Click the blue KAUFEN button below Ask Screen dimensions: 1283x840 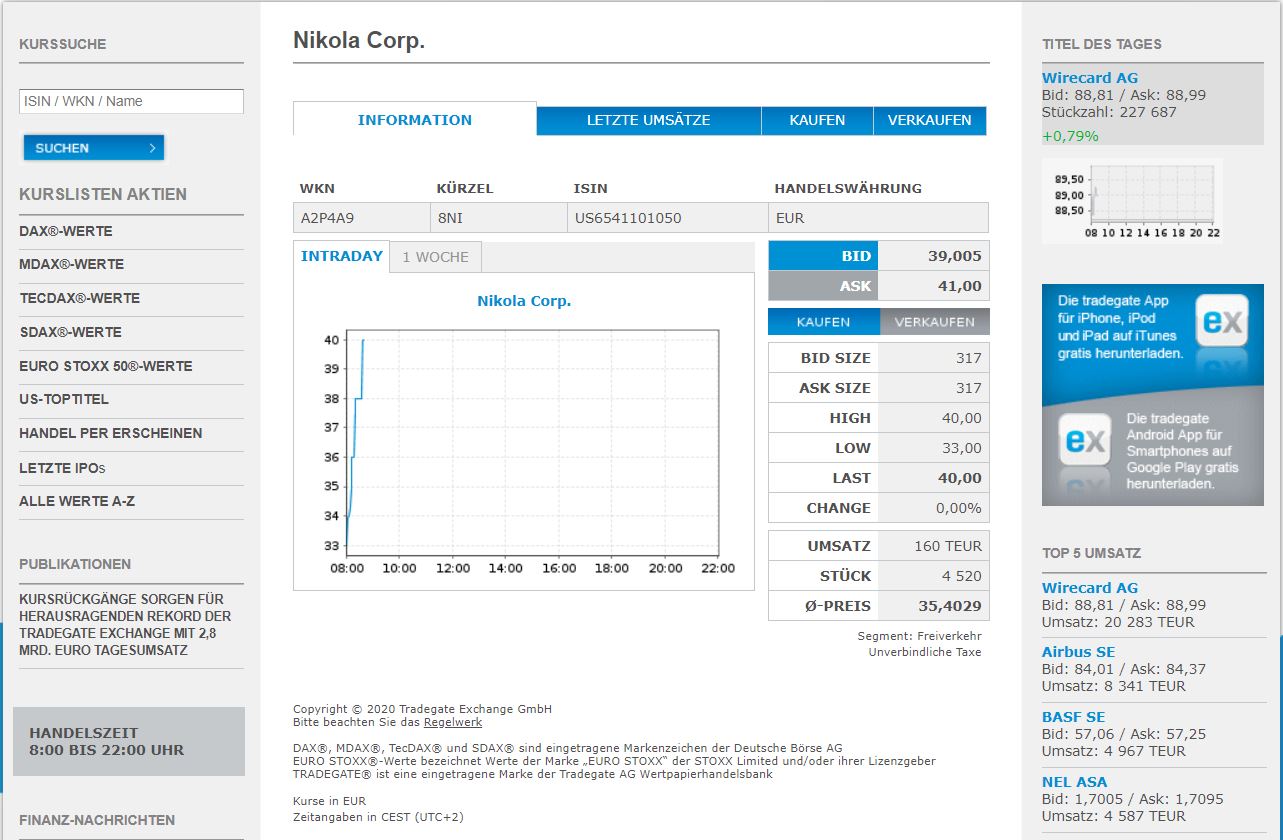tap(824, 322)
